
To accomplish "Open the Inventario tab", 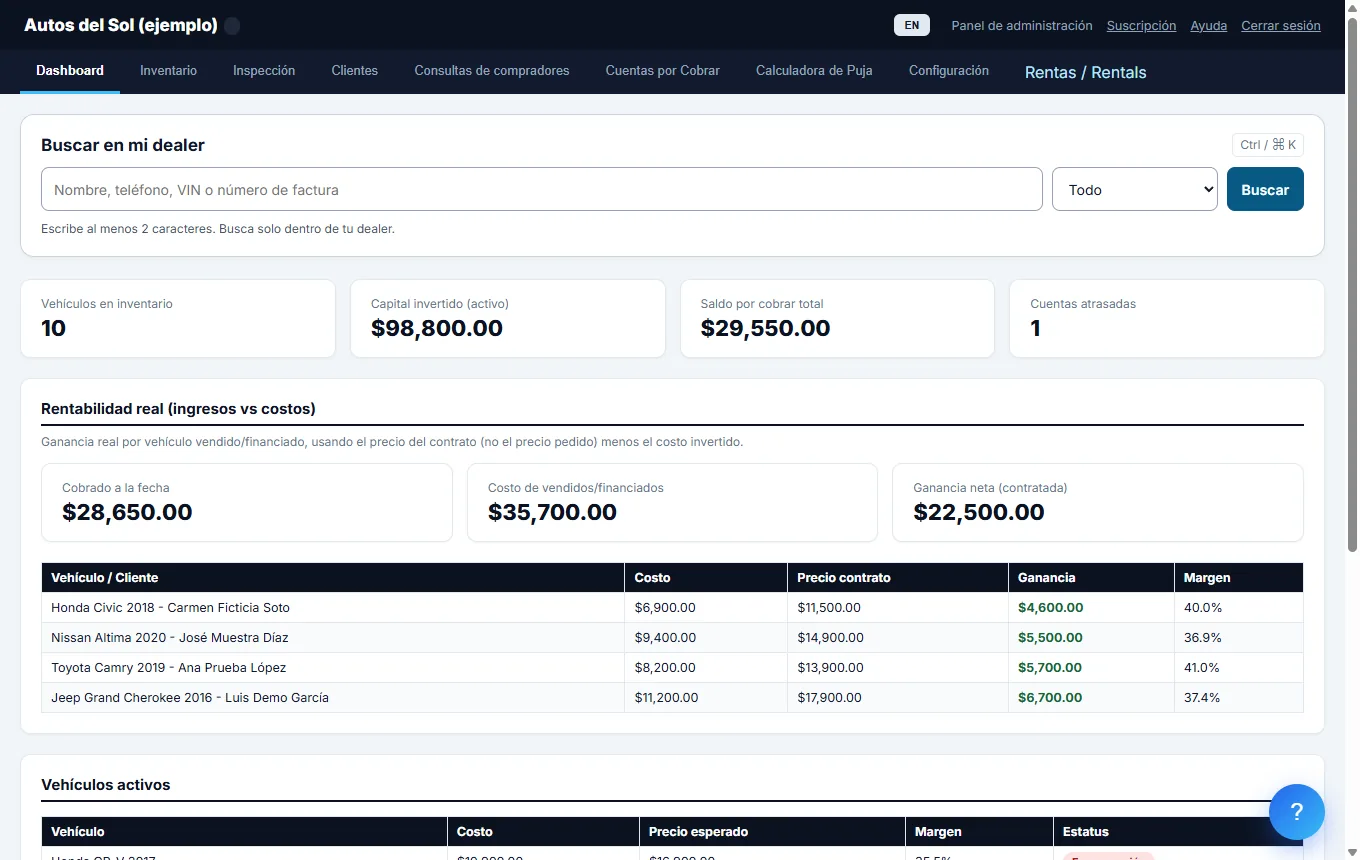I will click(168, 71).
